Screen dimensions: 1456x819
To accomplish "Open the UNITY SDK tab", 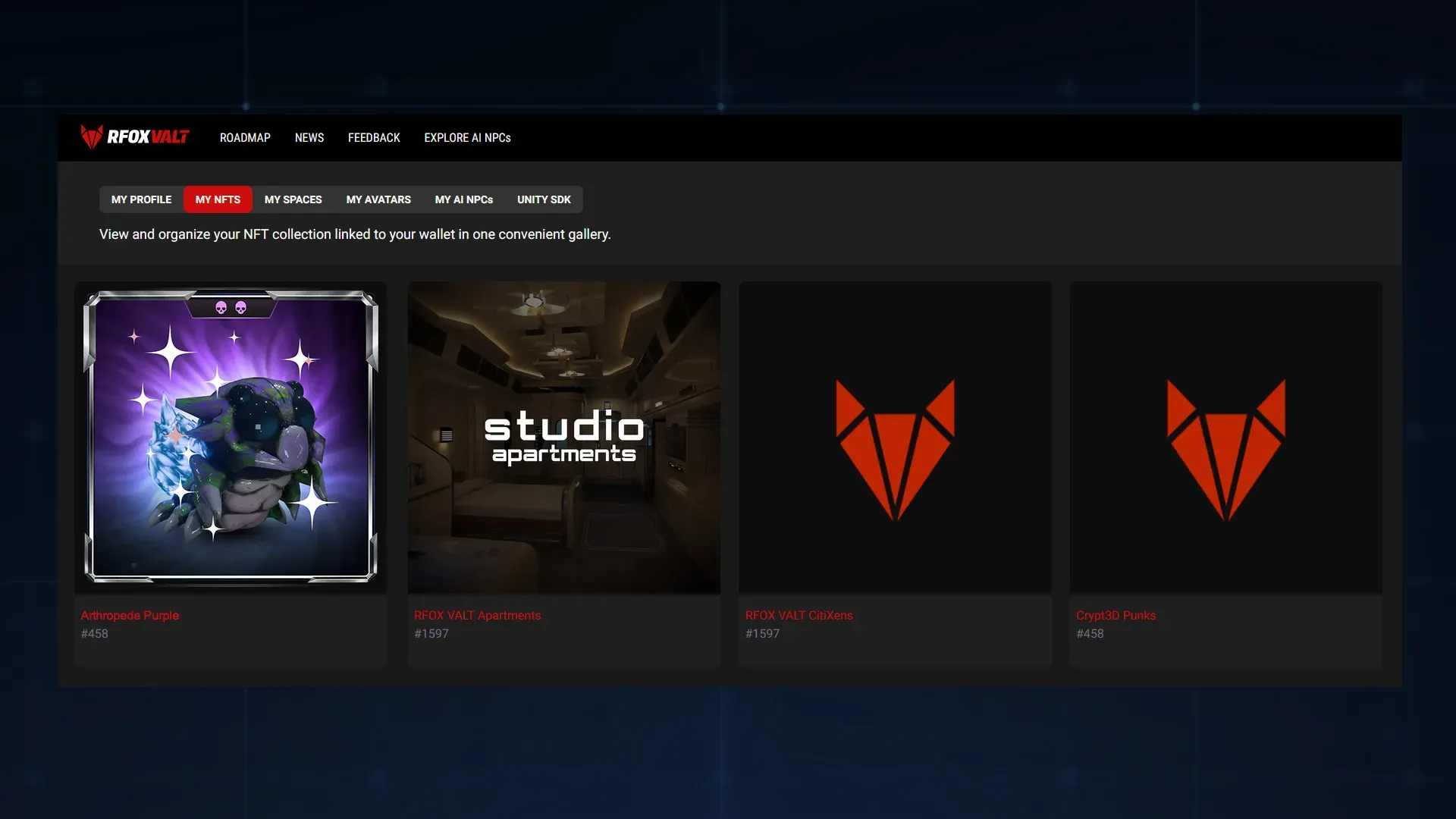I will (x=544, y=199).
